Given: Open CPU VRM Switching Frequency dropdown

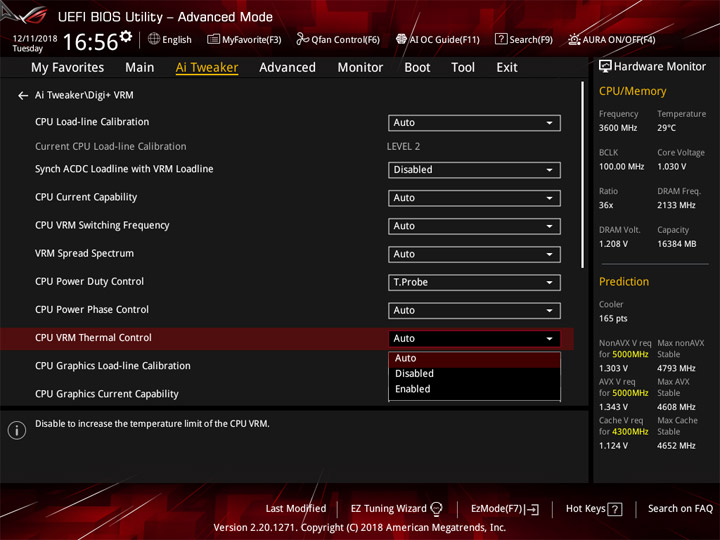Looking at the screenshot, I should click(x=474, y=226).
